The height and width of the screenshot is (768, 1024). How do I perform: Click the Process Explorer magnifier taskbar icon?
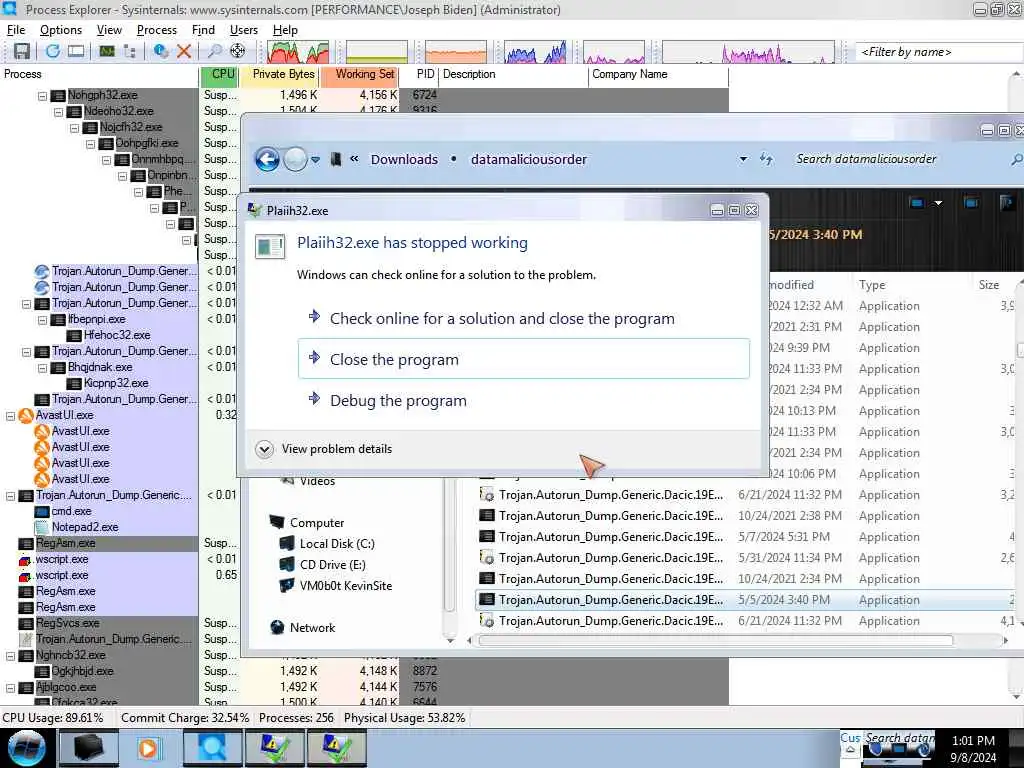coord(214,748)
